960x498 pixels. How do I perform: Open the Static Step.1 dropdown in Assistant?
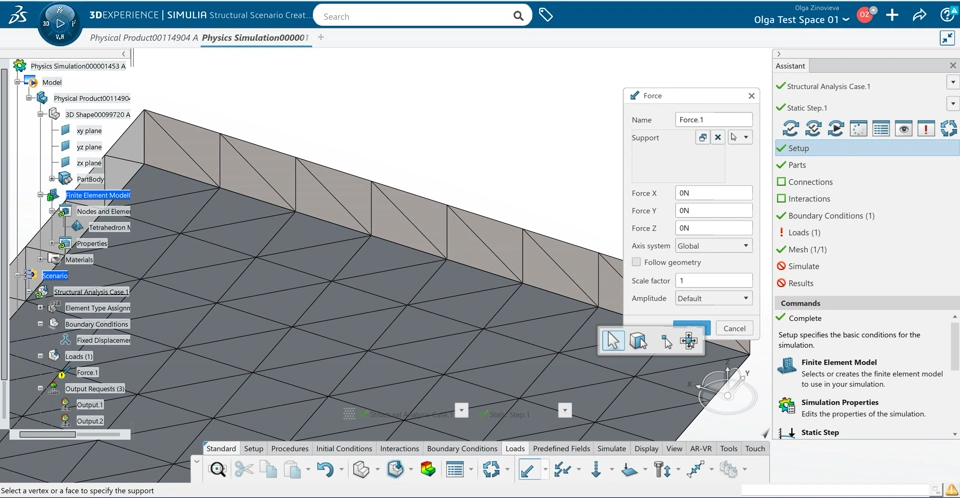(x=952, y=103)
